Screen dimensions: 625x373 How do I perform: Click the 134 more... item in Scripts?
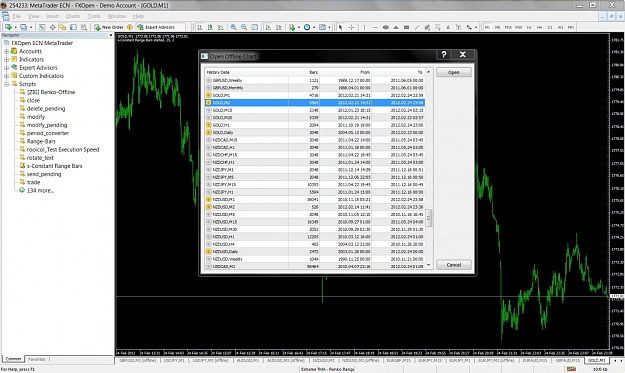click(40, 190)
